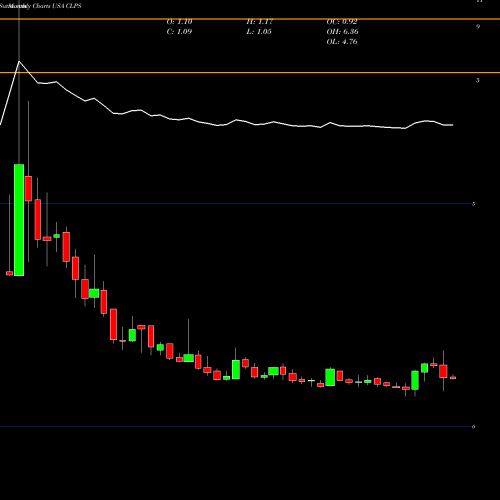Image resolution: width=500 pixels, height=500 pixels.
Task: Click the close price 'C: 1.09'
Action: (179, 32)
